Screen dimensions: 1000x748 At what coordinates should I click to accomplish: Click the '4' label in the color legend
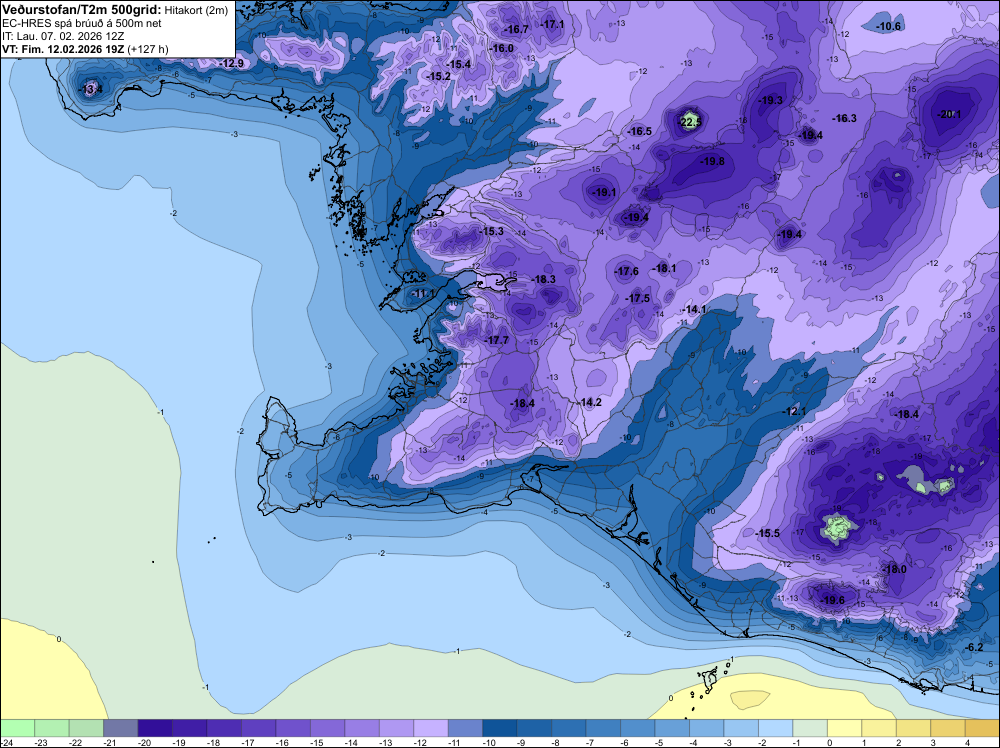[x=966, y=742]
